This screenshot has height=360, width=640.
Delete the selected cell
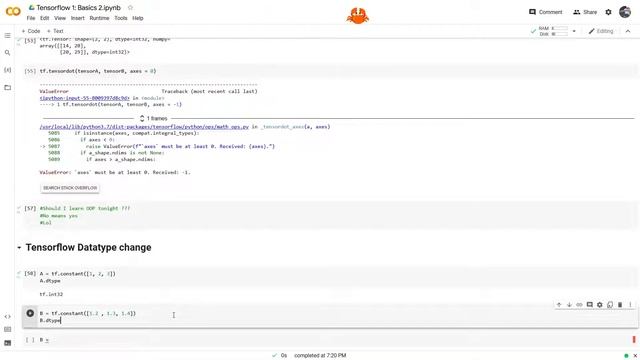(x=620, y=305)
